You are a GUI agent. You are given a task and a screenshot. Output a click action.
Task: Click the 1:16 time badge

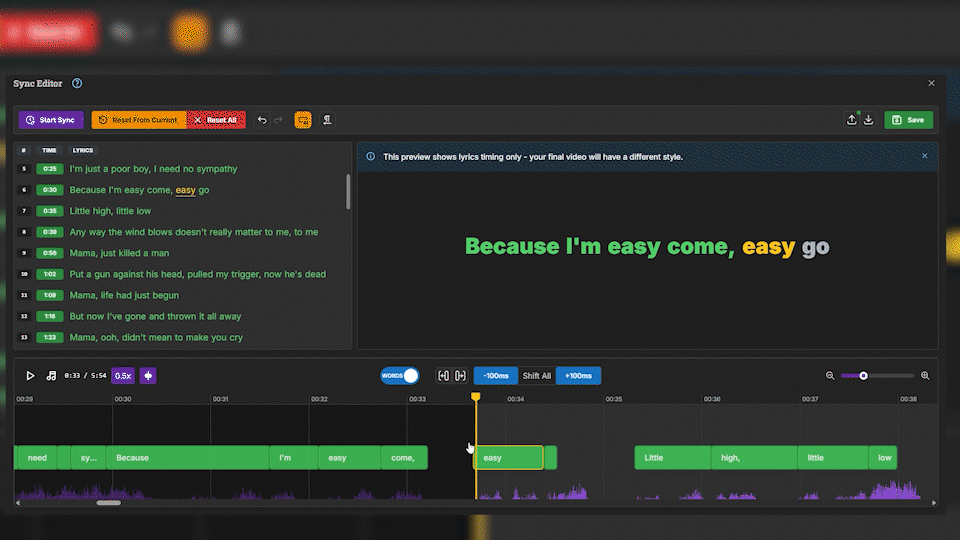click(50, 317)
